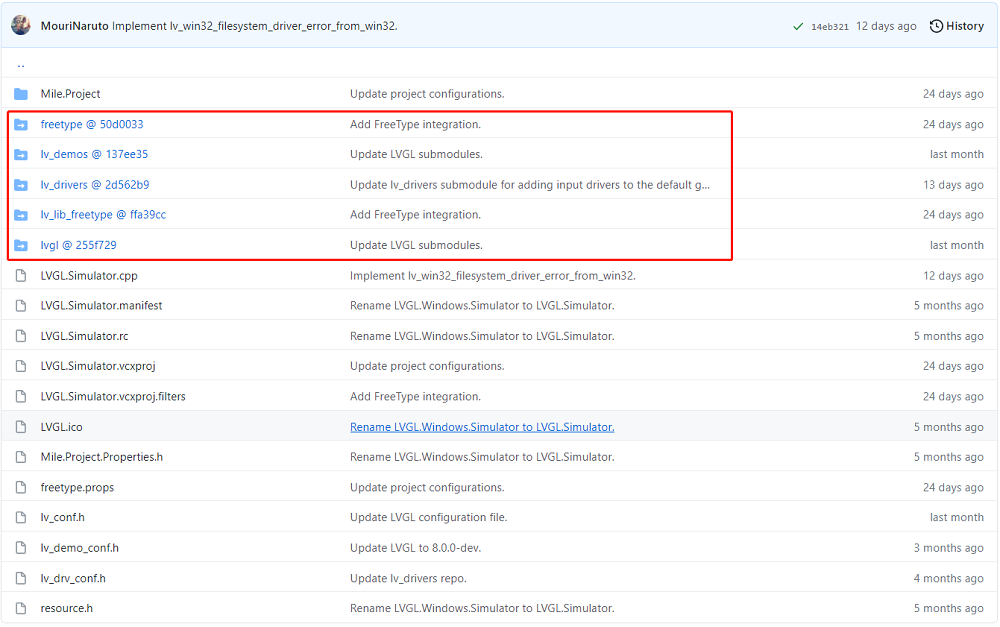Click the LVGL.Simulator.cpp file icon
The width and height of the screenshot is (1000, 627).
point(21,276)
